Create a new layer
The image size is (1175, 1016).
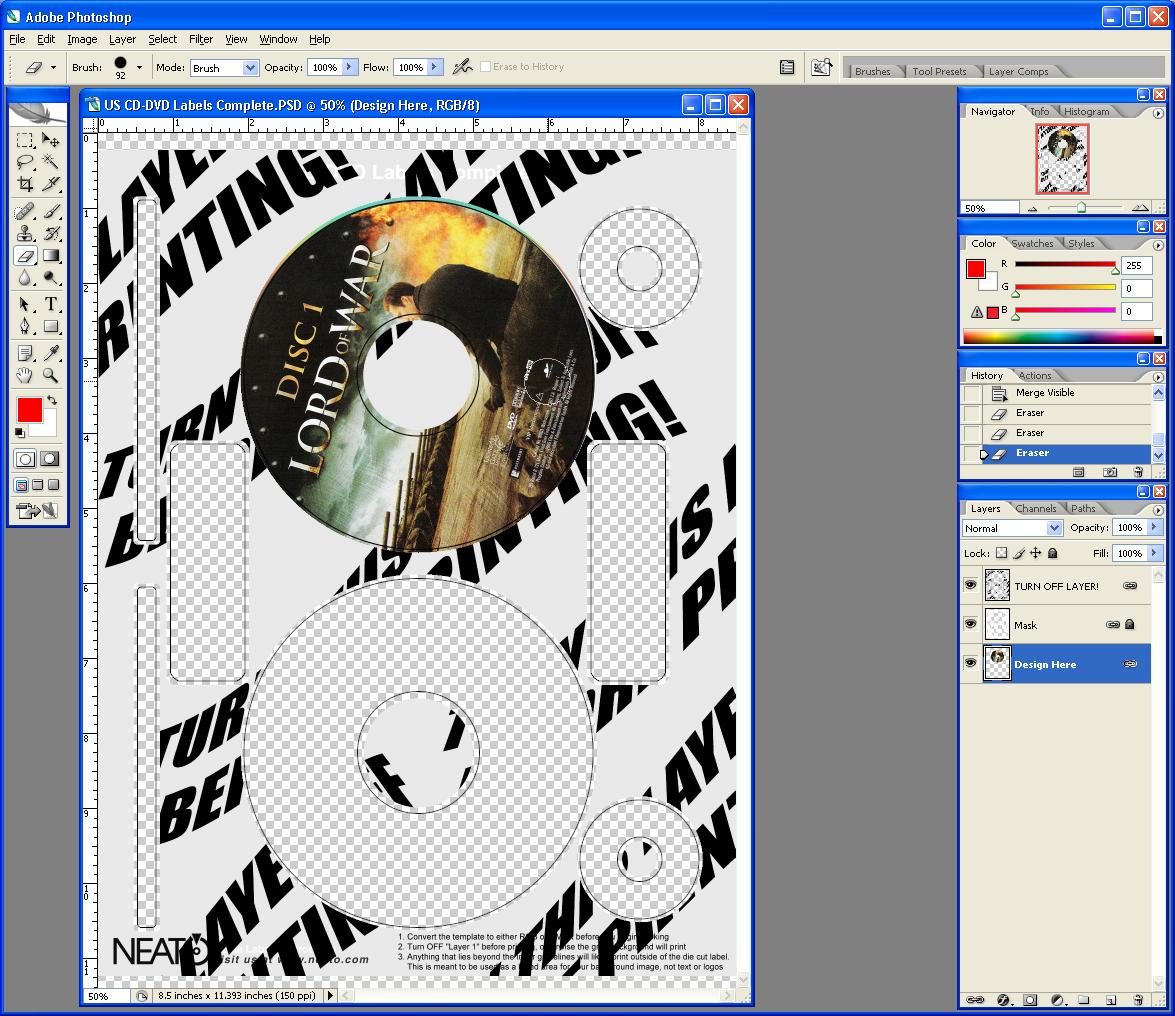tap(1111, 1000)
